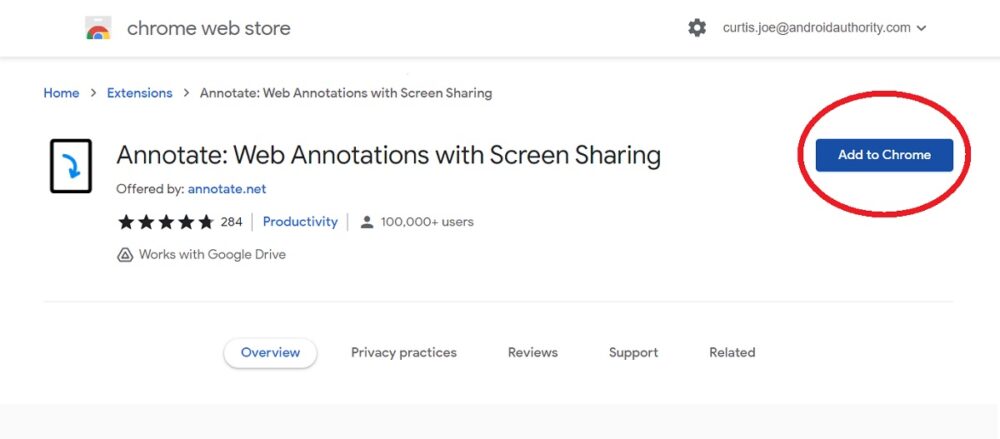Click the users person icon
Screen dimensions: 1000x439
(367, 222)
